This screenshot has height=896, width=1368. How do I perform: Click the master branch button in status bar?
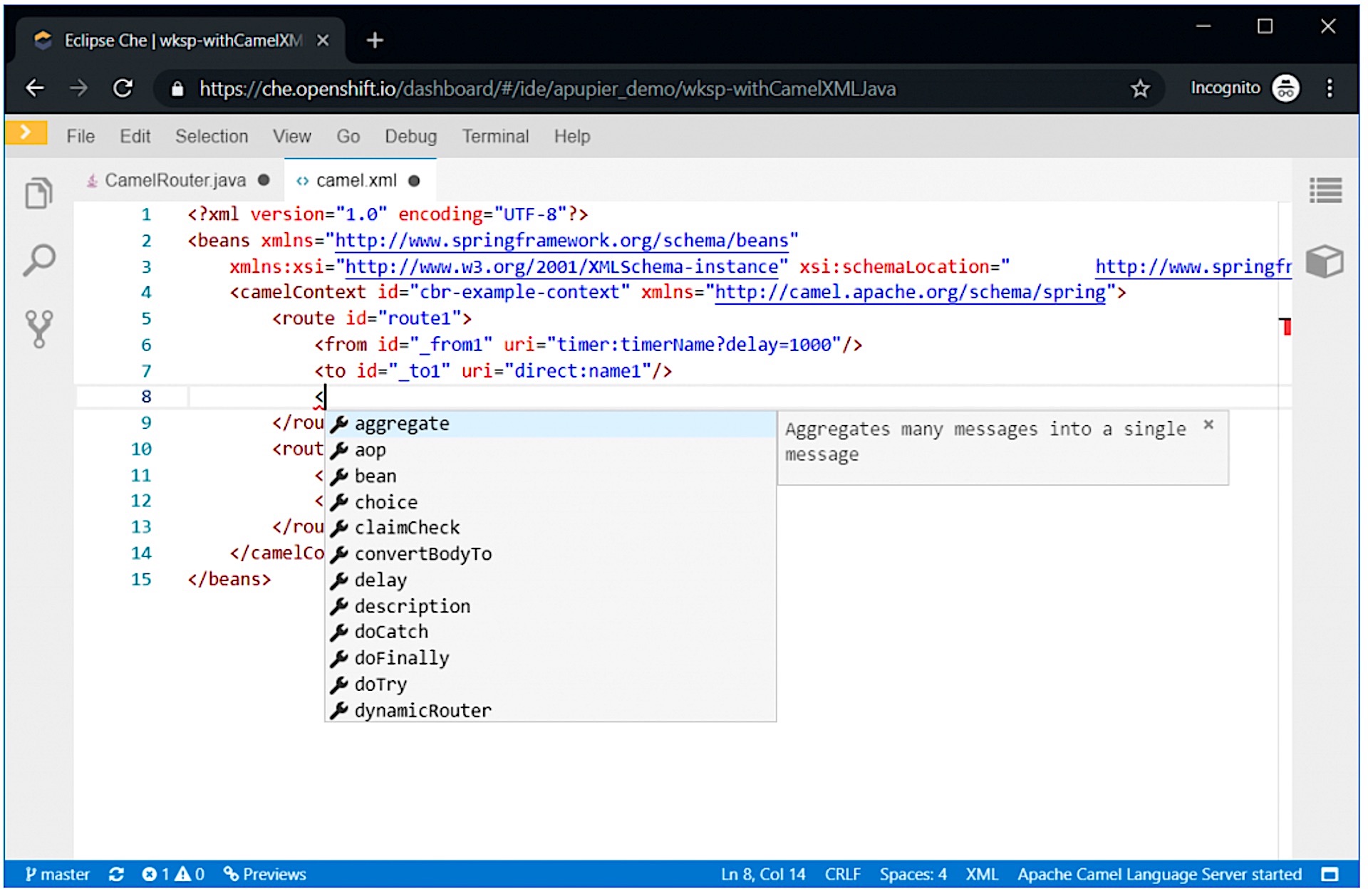pos(58,874)
